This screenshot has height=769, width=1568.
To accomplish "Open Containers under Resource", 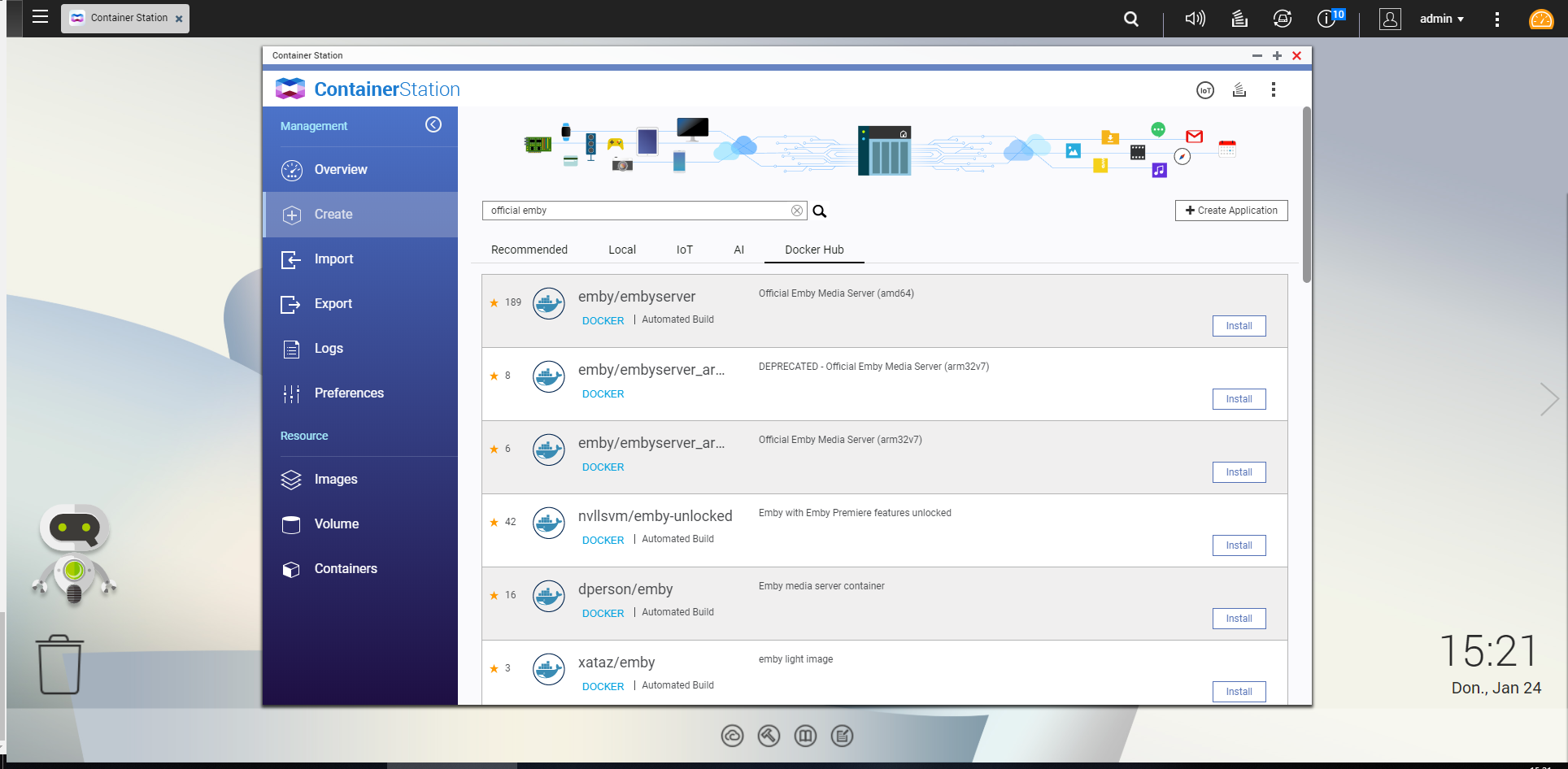I will pos(360,569).
